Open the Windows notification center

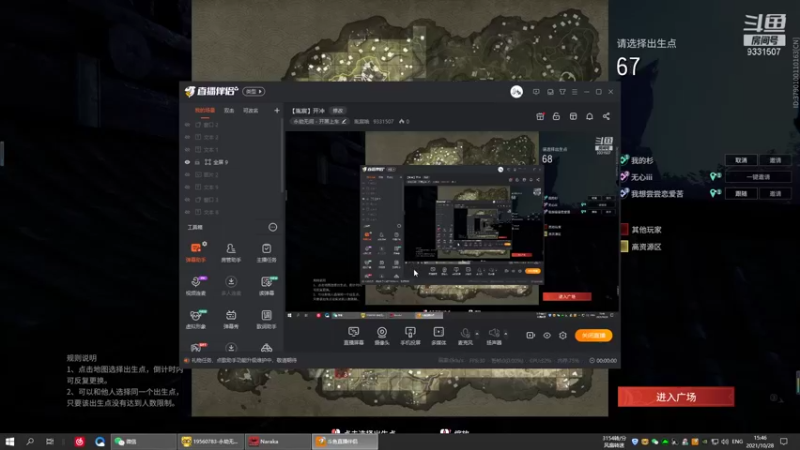[784, 441]
